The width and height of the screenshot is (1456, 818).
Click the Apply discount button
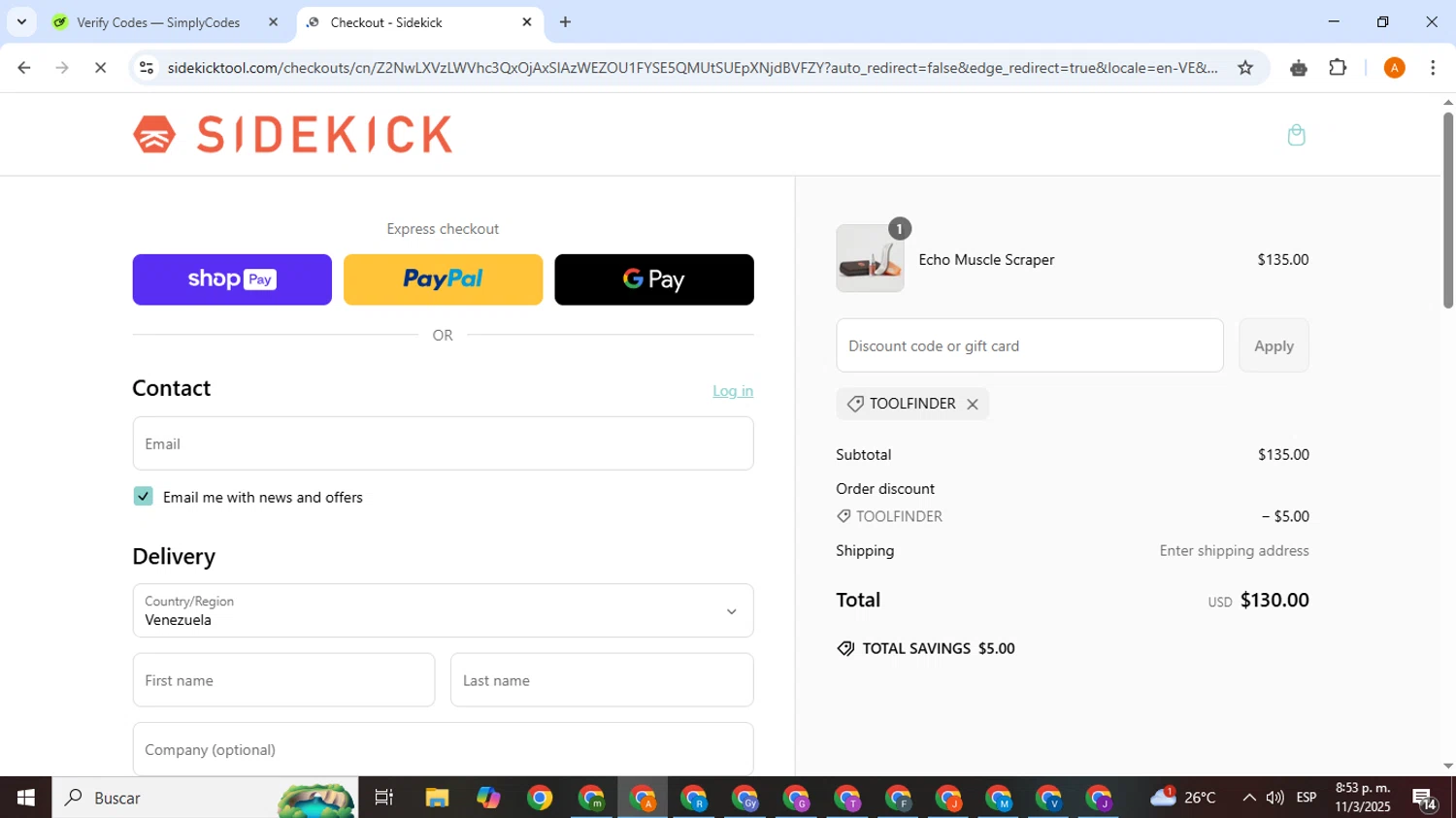click(1274, 345)
